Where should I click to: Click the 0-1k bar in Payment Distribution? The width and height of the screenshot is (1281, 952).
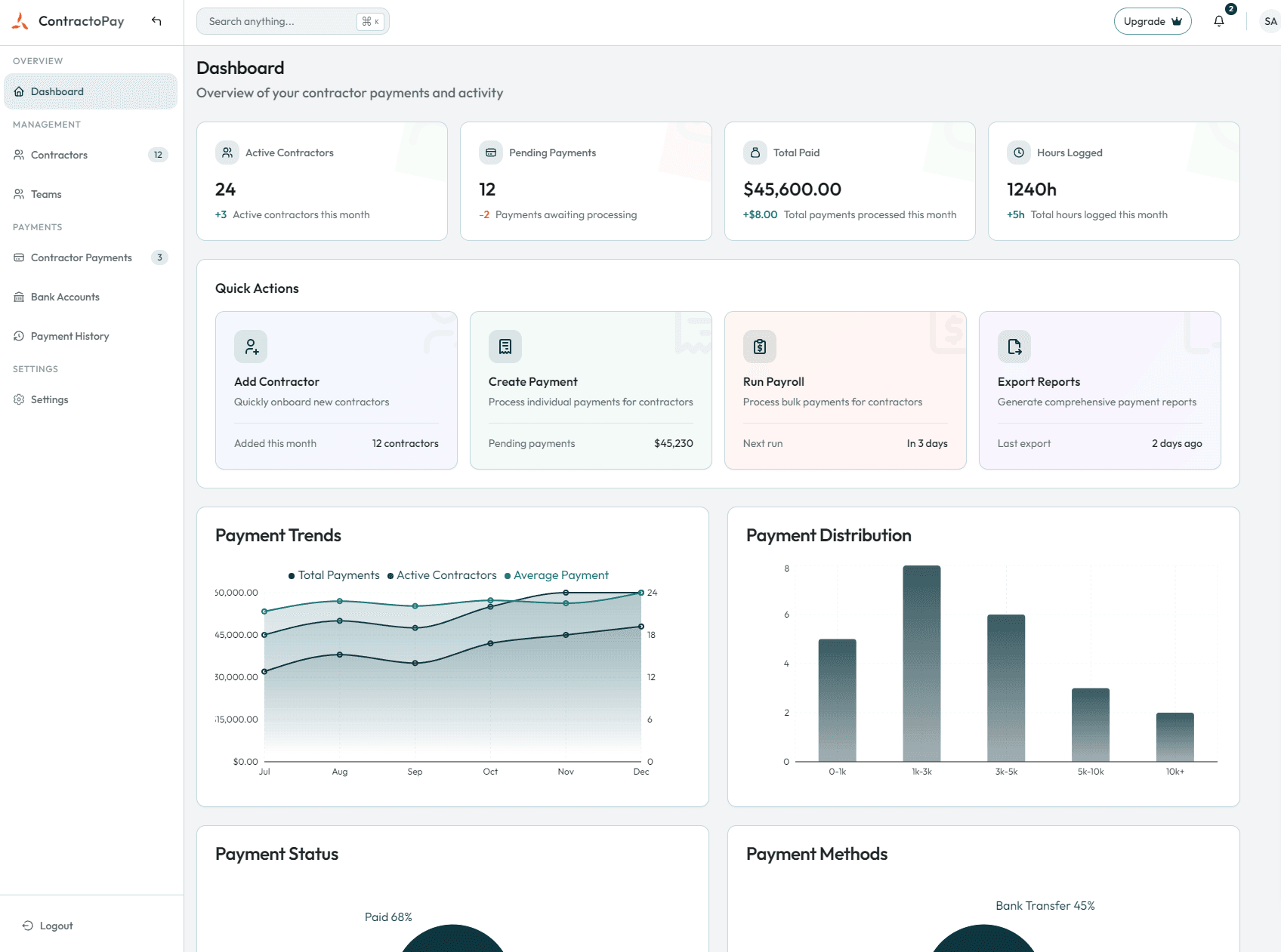[x=837, y=700]
